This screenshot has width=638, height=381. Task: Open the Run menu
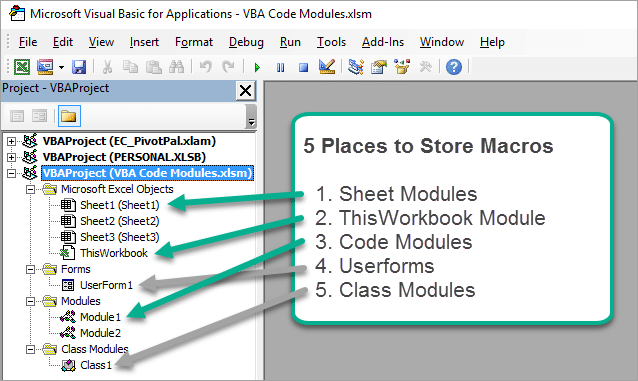(x=290, y=42)
